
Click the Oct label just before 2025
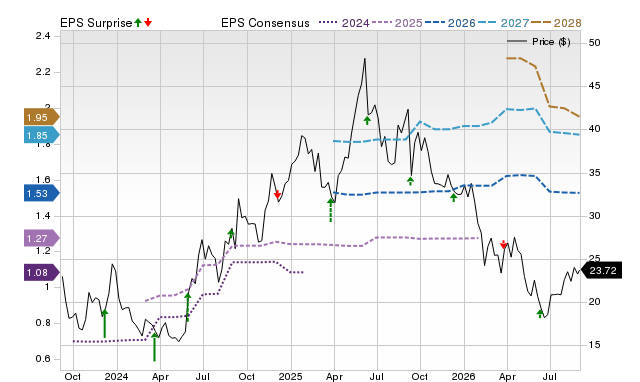[246, 376]
